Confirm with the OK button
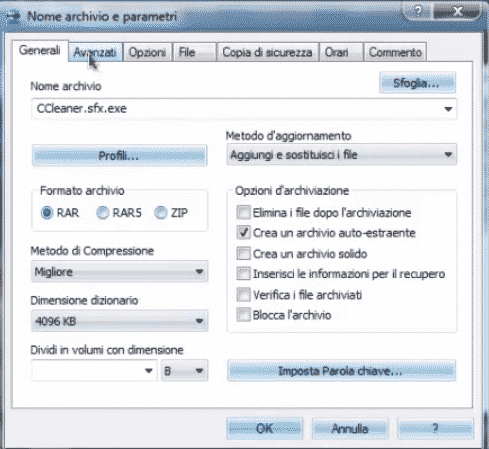 coord(265,429)
